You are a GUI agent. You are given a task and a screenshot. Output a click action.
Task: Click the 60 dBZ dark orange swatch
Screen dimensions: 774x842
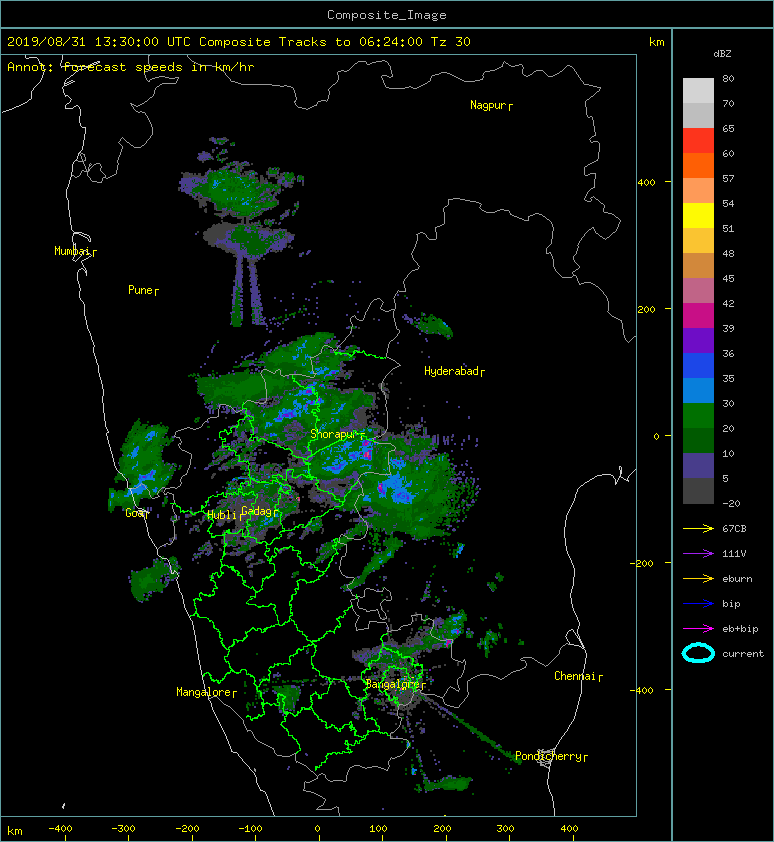click(x=698, y=165)
